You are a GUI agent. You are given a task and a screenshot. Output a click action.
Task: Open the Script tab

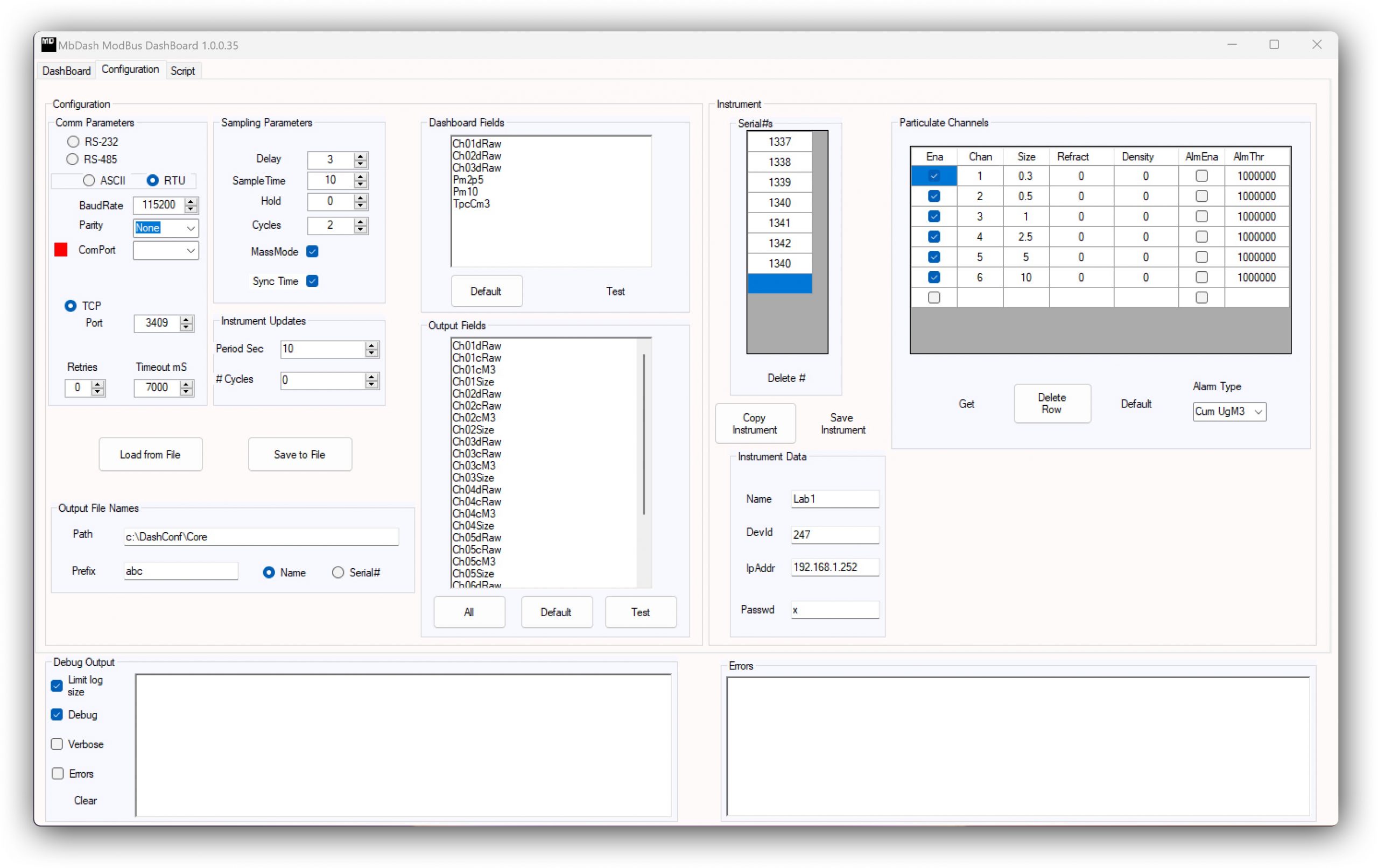click(182, 70)
